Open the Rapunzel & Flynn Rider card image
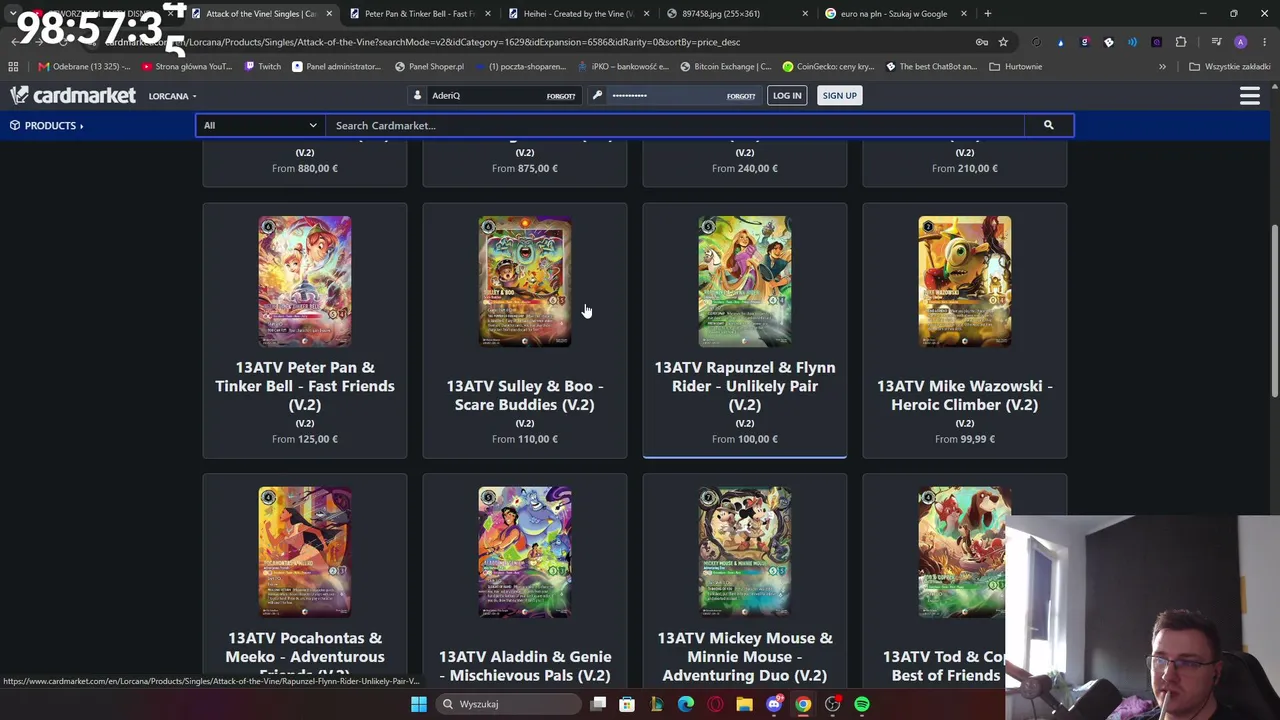 [745, 281]
